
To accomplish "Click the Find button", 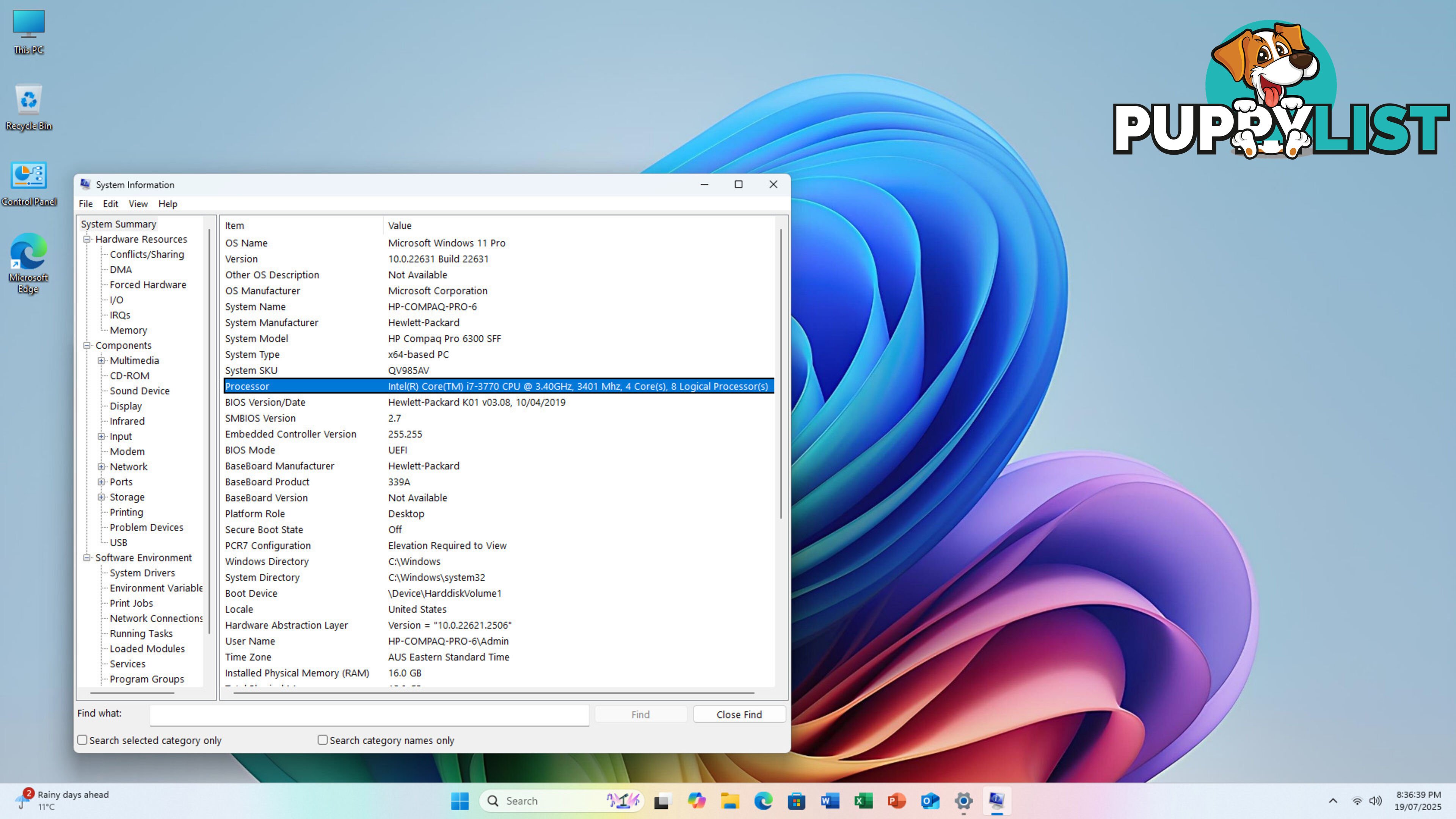I will 640,714.
